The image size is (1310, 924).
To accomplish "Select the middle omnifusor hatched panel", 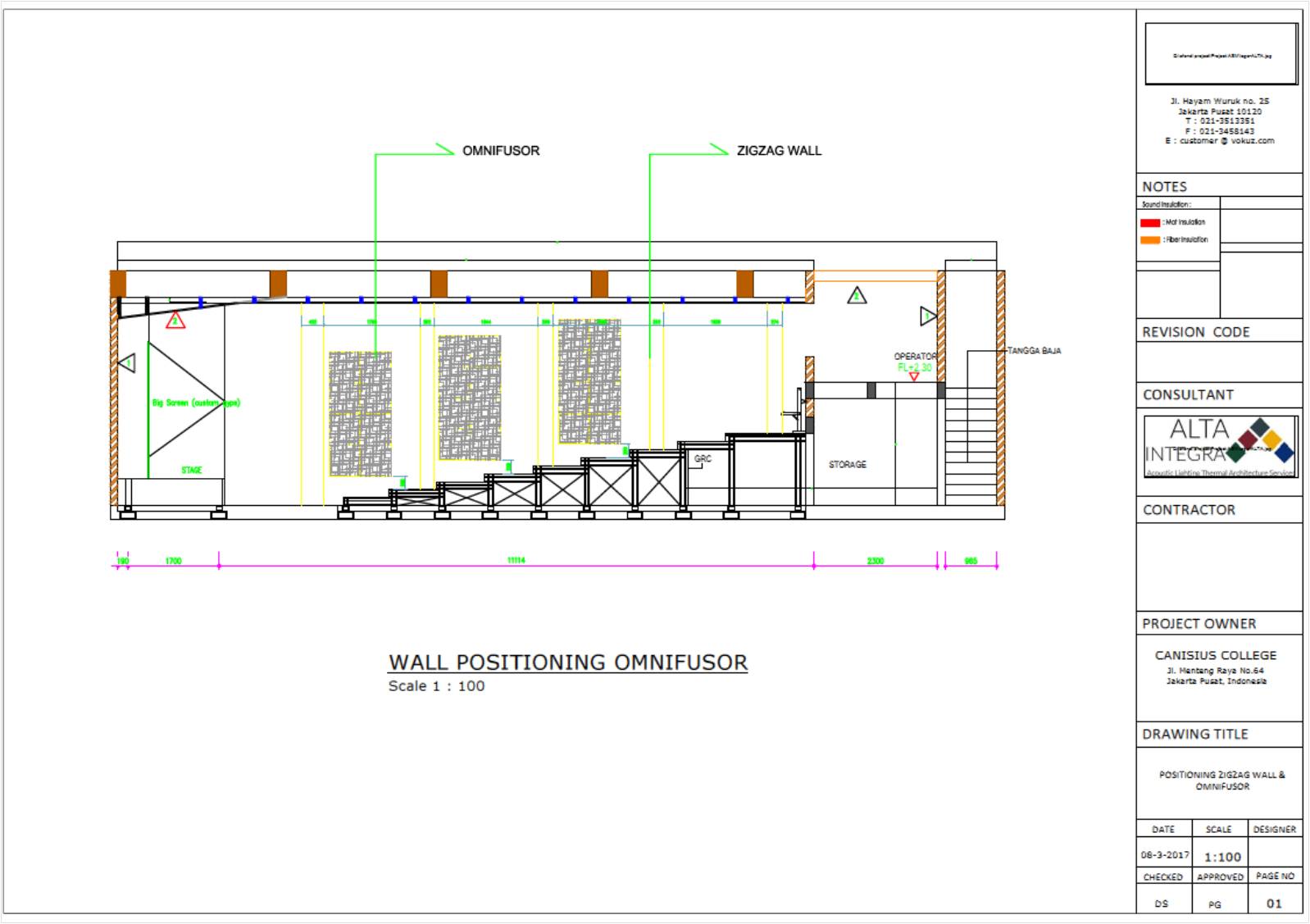I will (x=469, y=397).
